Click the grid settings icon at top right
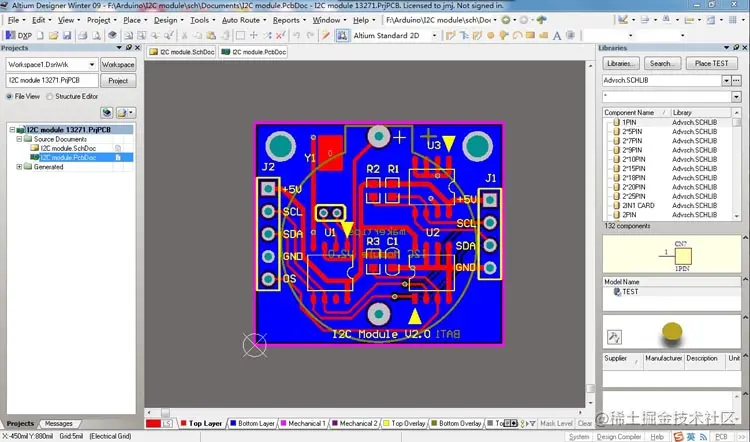Screen dimensions: 750x442 point(732,20)
